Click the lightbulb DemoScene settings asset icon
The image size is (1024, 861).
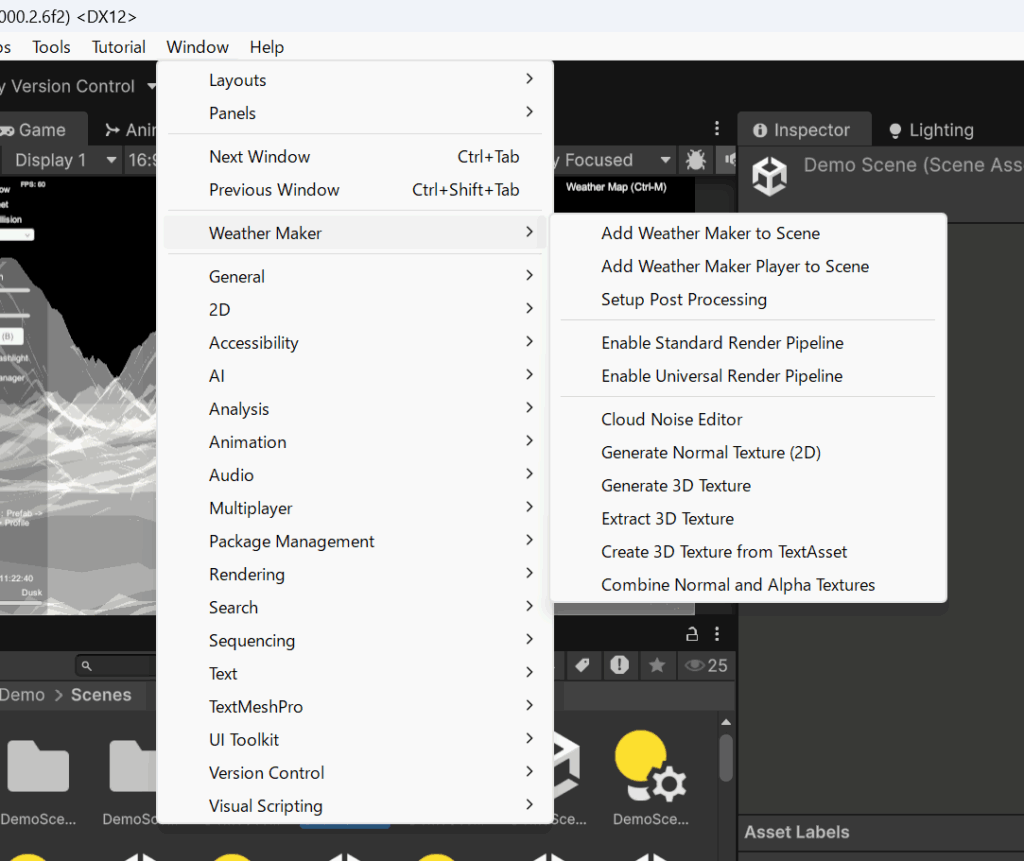click(x=649, y=767)
